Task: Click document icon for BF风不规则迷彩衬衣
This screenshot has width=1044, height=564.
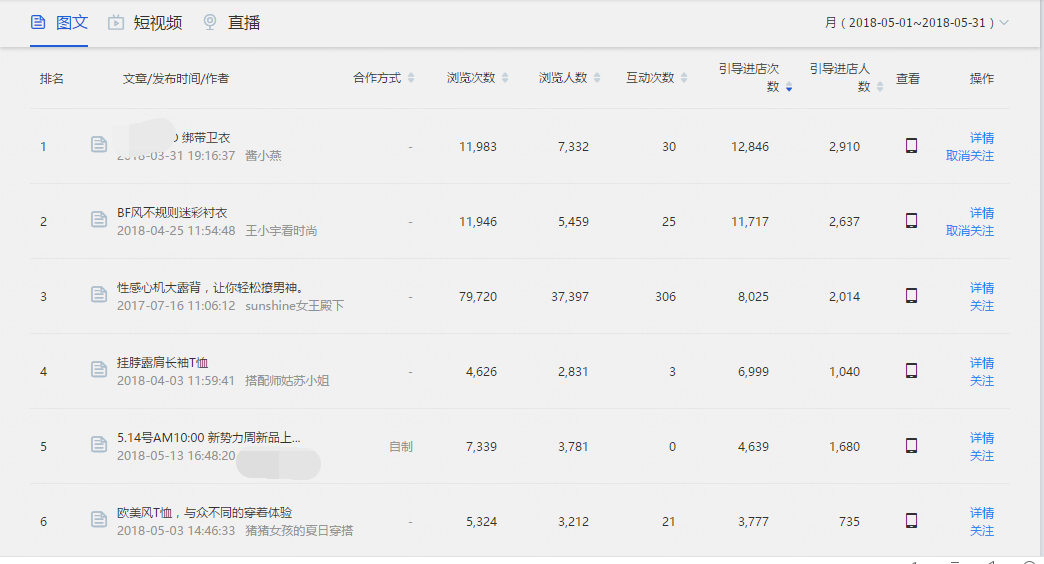Action: [99, 219]
